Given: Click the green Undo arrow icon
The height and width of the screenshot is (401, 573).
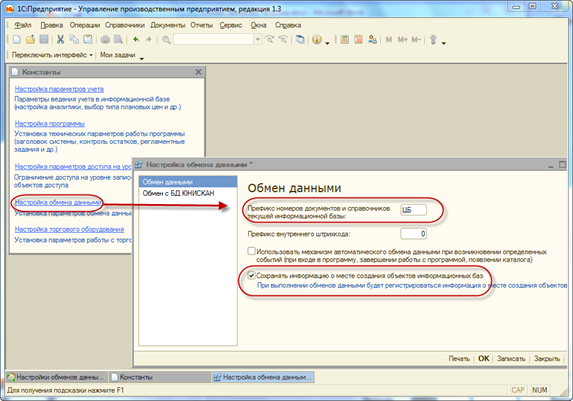Looking at the screenshot, I should [136, 39].
